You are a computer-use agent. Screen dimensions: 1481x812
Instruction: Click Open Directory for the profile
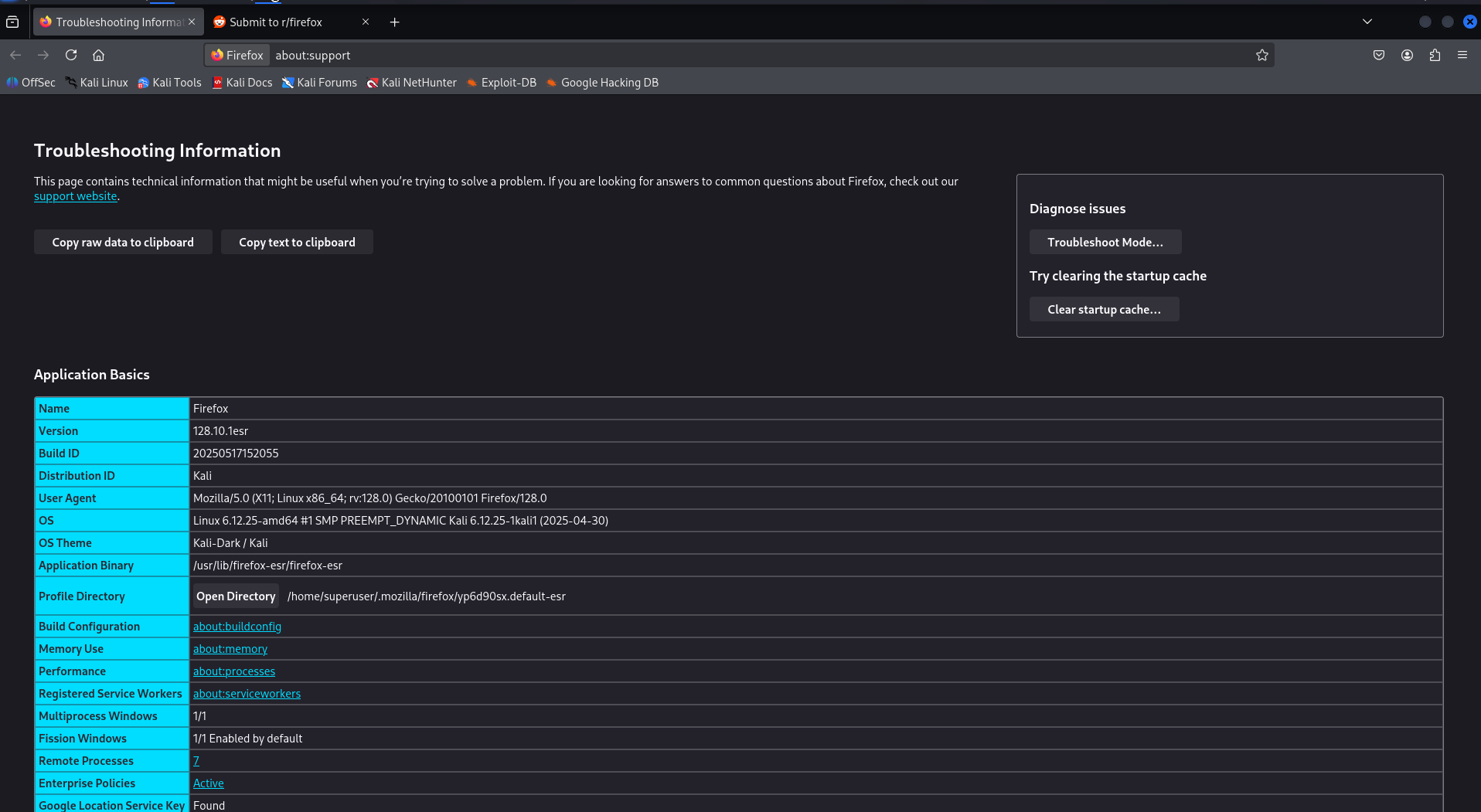tap(236, 596)
